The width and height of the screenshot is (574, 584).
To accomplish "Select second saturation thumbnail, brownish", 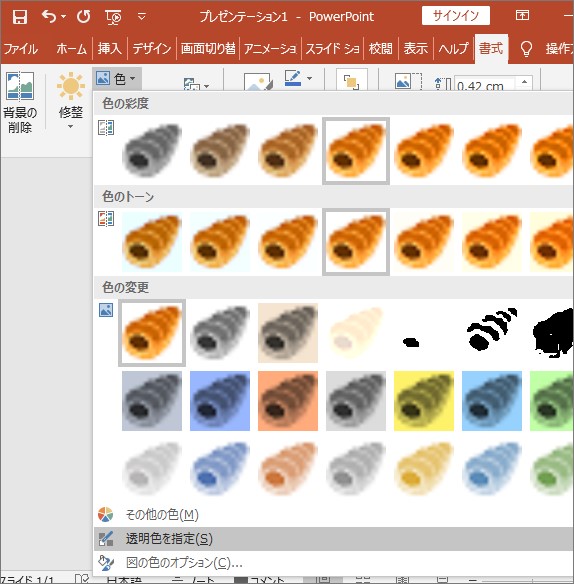I will [x=220, y=150].
